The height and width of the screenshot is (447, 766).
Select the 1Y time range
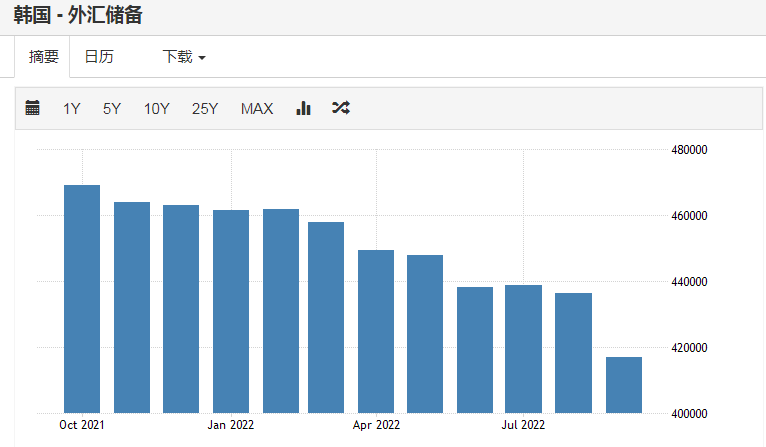71,108
